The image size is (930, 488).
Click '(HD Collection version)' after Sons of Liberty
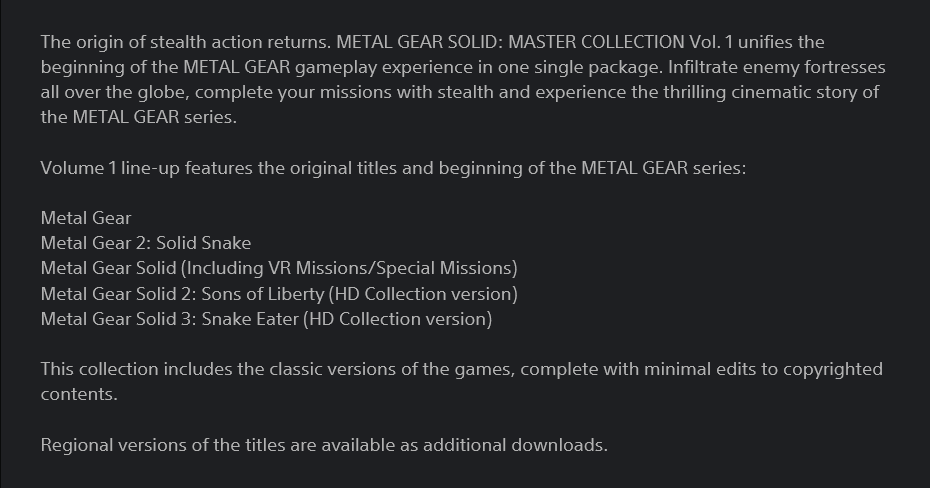[x=423, y=294]
